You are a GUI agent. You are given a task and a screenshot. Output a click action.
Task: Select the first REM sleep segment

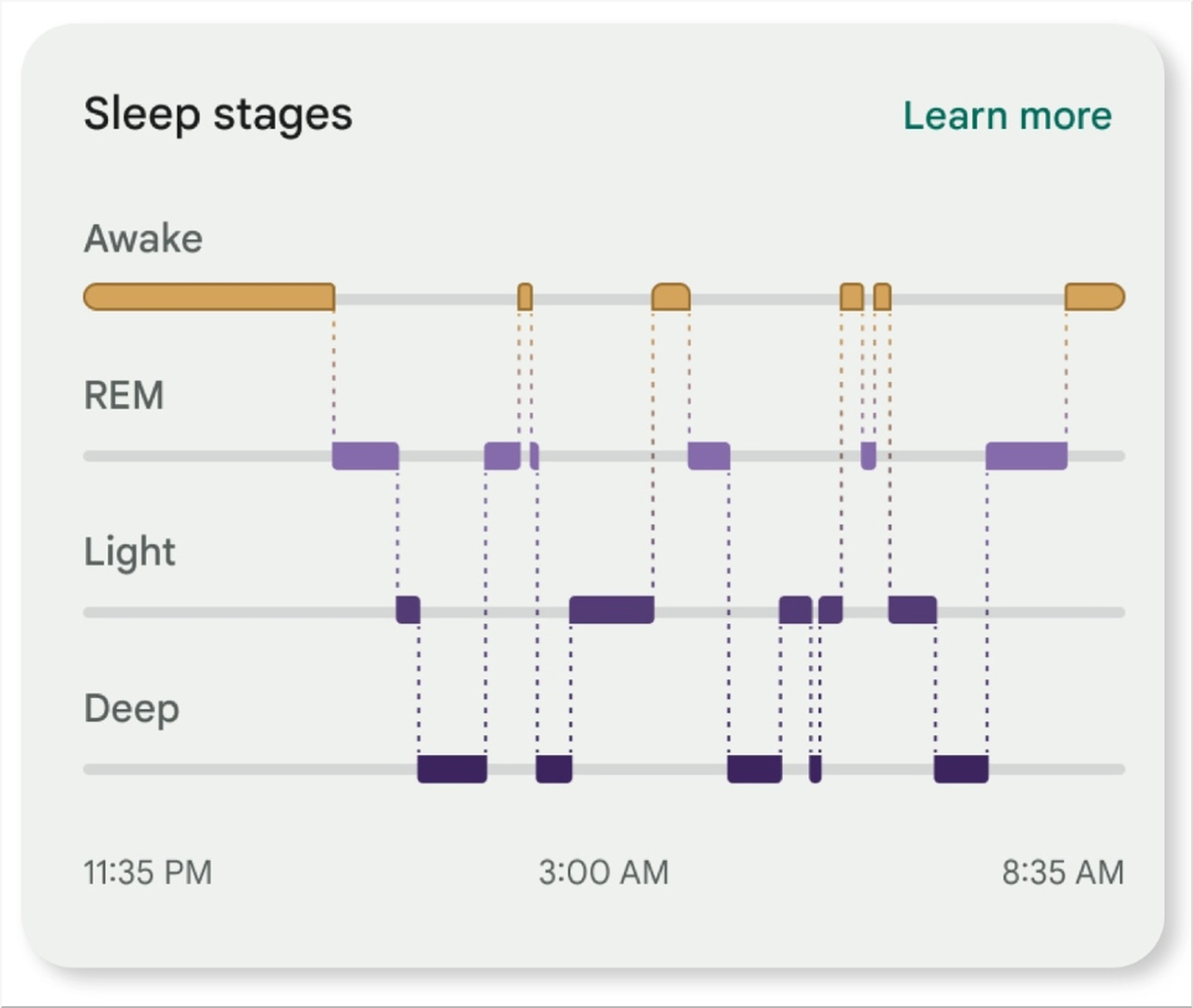coord(365,456)
